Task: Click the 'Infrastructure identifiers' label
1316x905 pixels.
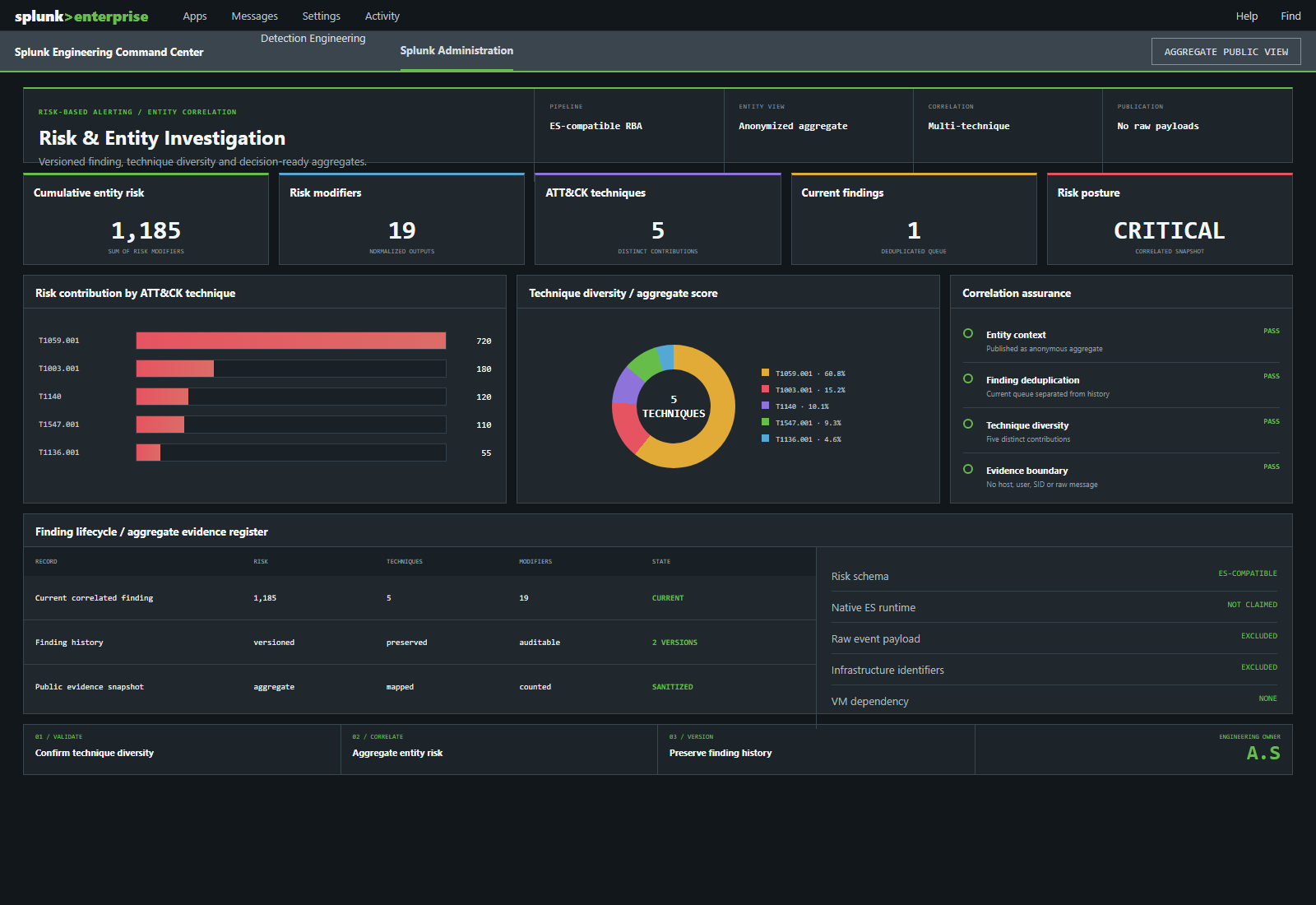Action: [x=887, y=670]
